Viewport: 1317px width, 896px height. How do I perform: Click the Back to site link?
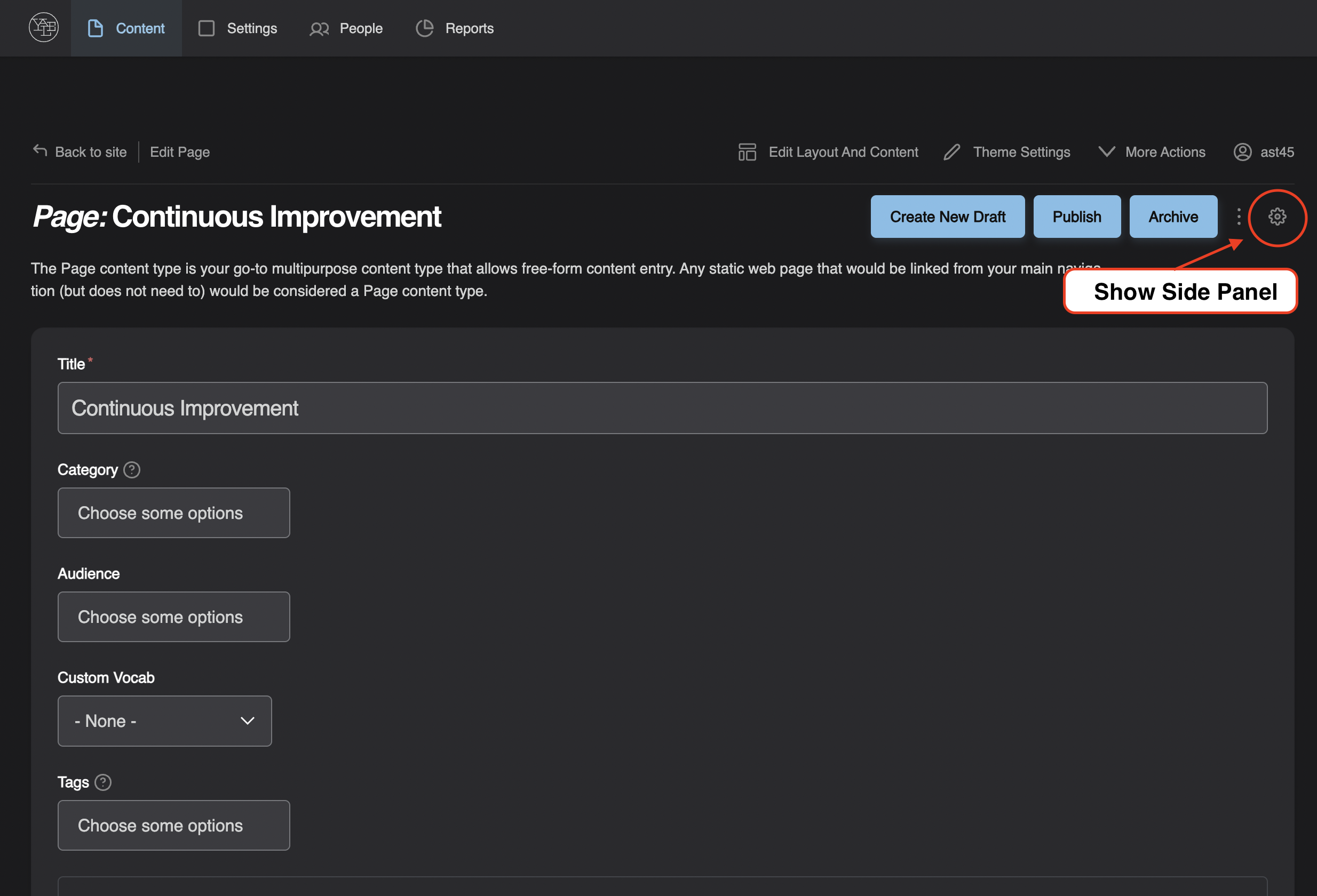coord(80,152)
